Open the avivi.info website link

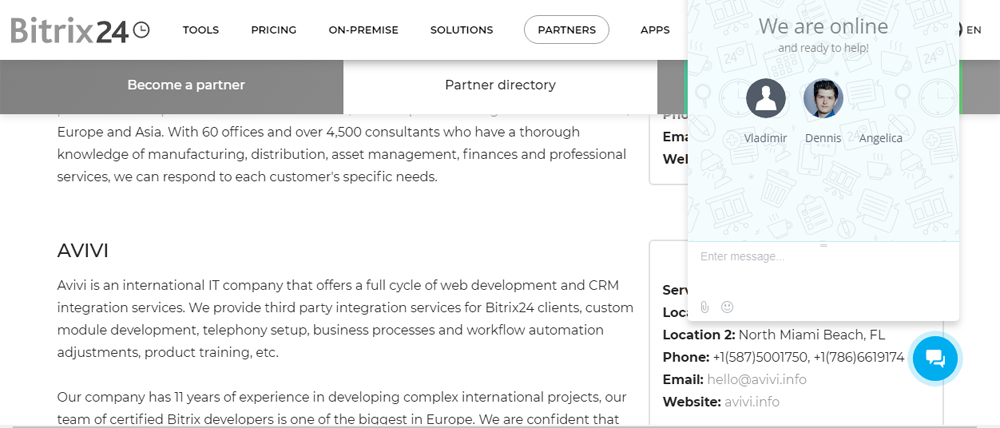pos(752,402)
